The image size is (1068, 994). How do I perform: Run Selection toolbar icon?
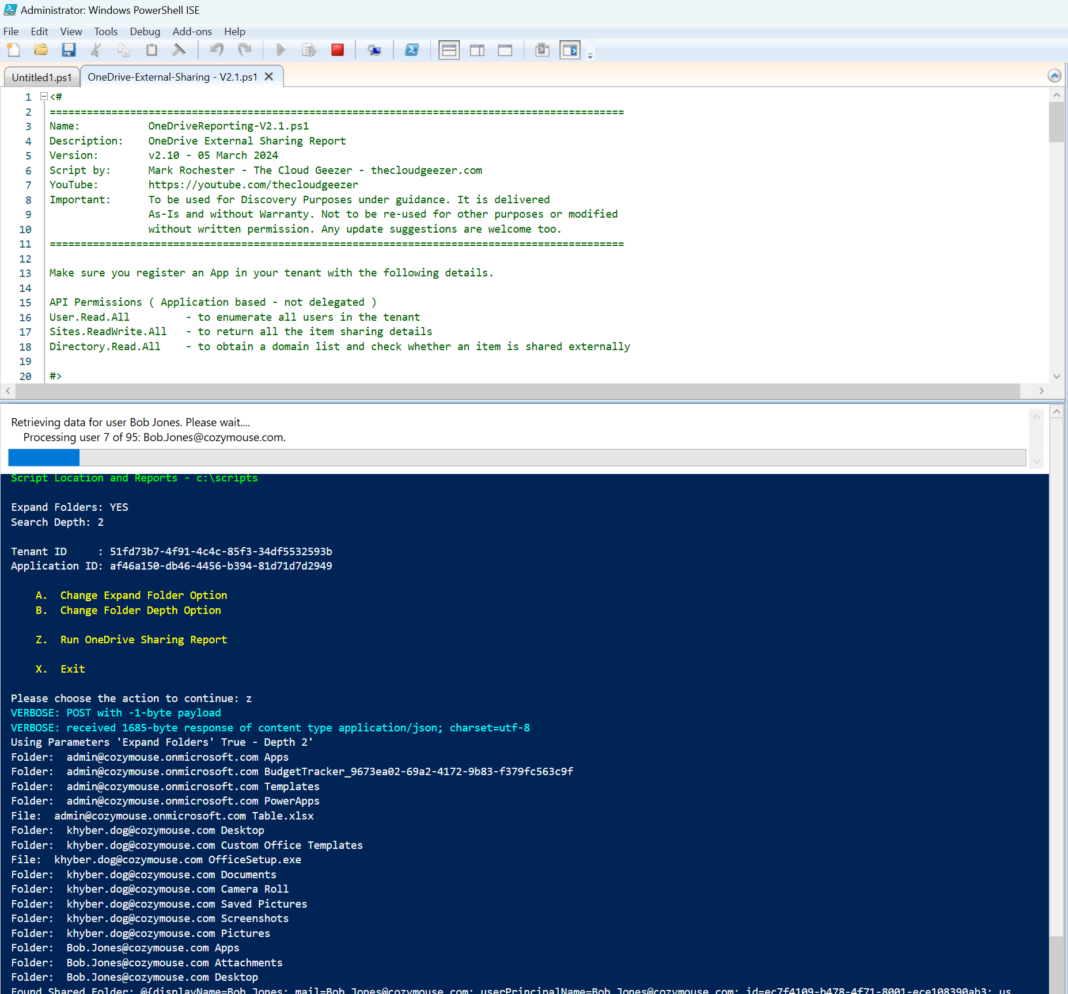pos(309,50)
